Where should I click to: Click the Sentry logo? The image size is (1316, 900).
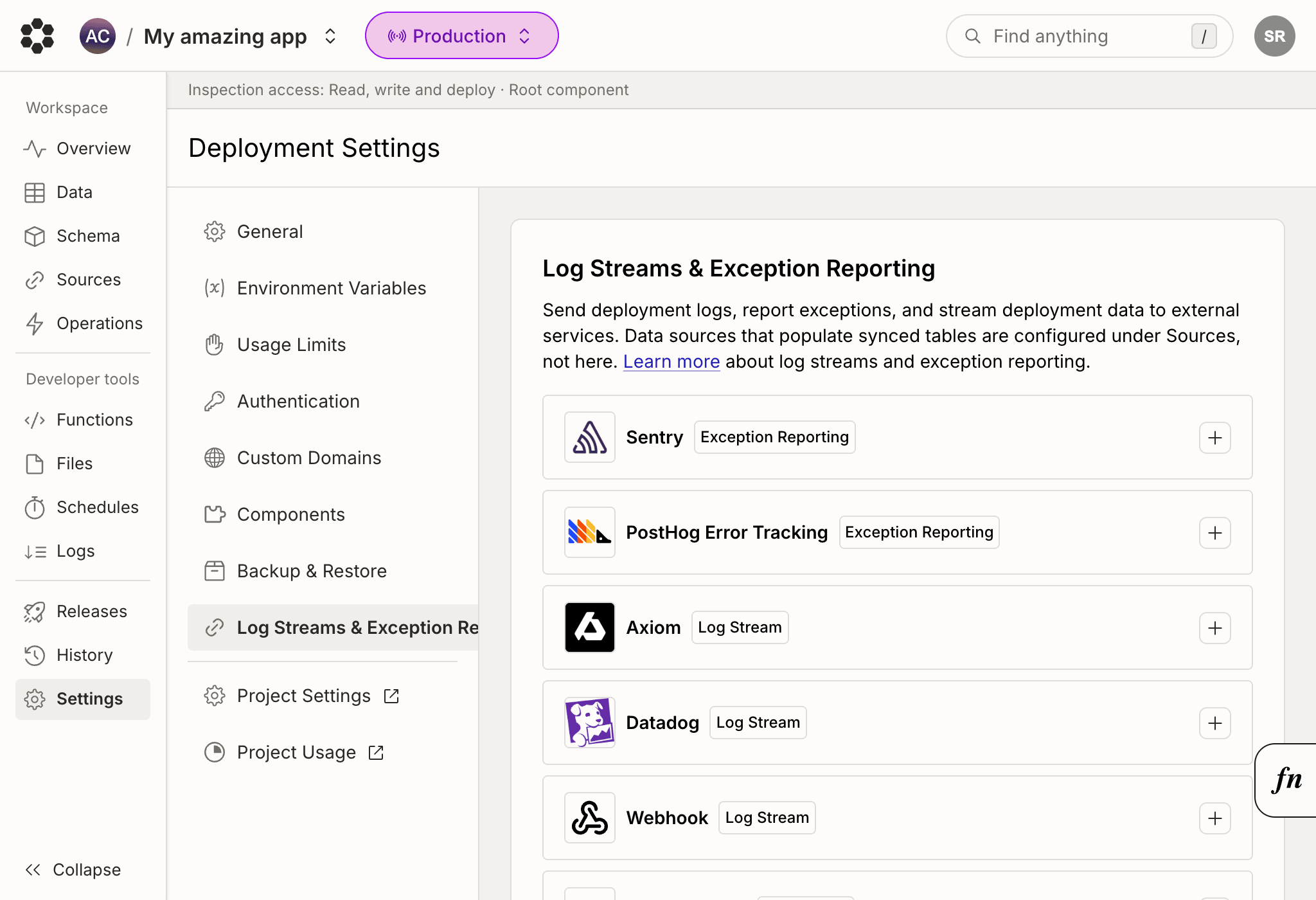pyautogui.click(x=590, y=437)
